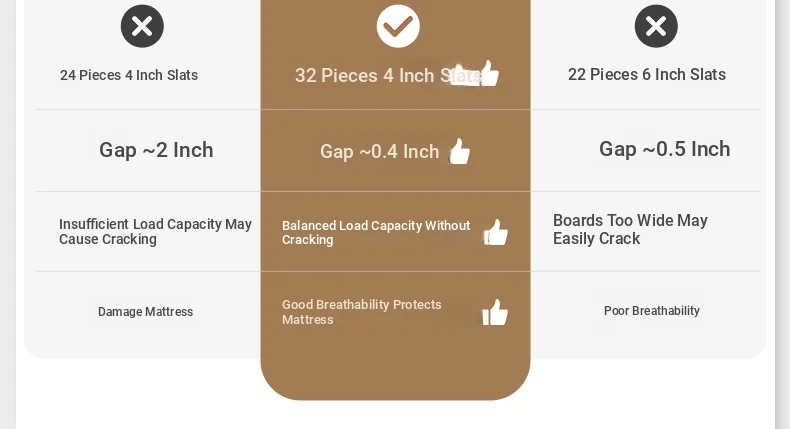Click the X icon above 24 Pieces 4 Inch Slats

pyautogui.click(x=142, y=26)
